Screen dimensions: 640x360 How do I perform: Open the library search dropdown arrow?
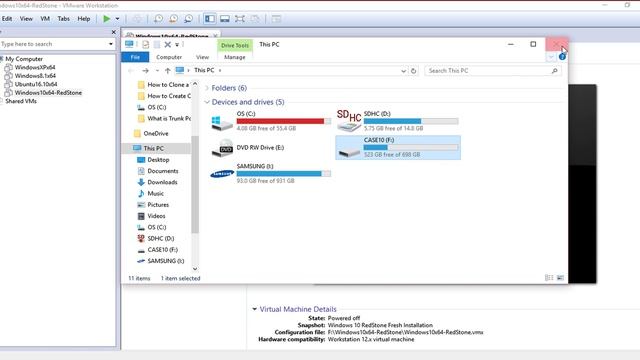[111, 44]
